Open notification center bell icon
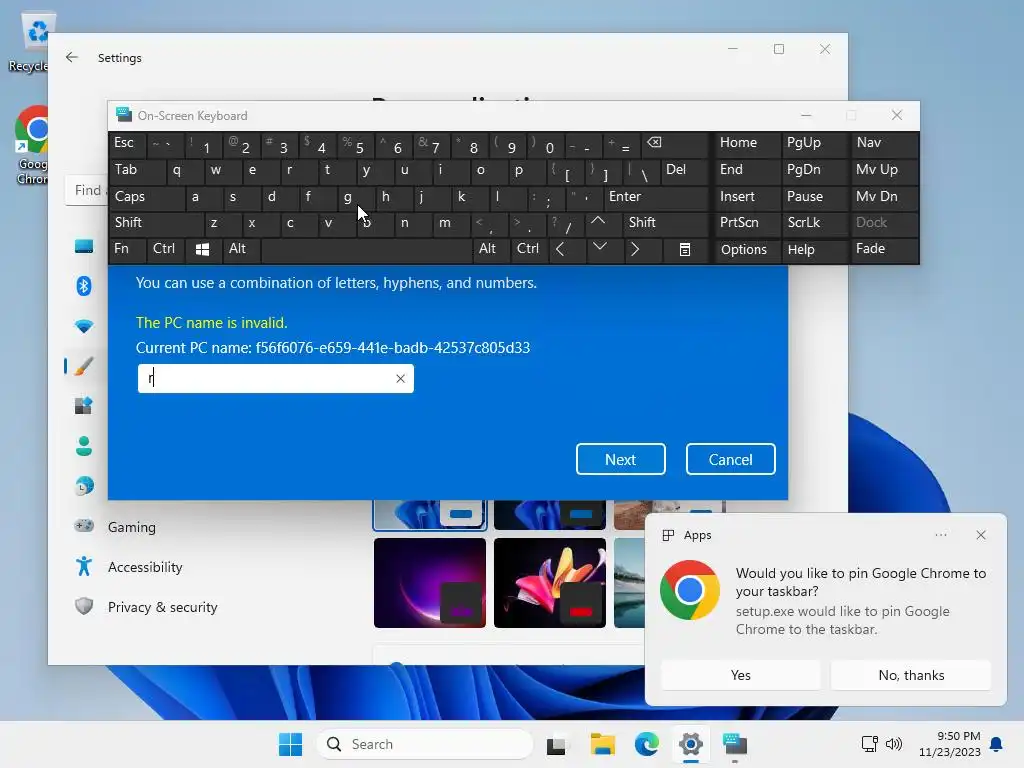 point(996,744)
